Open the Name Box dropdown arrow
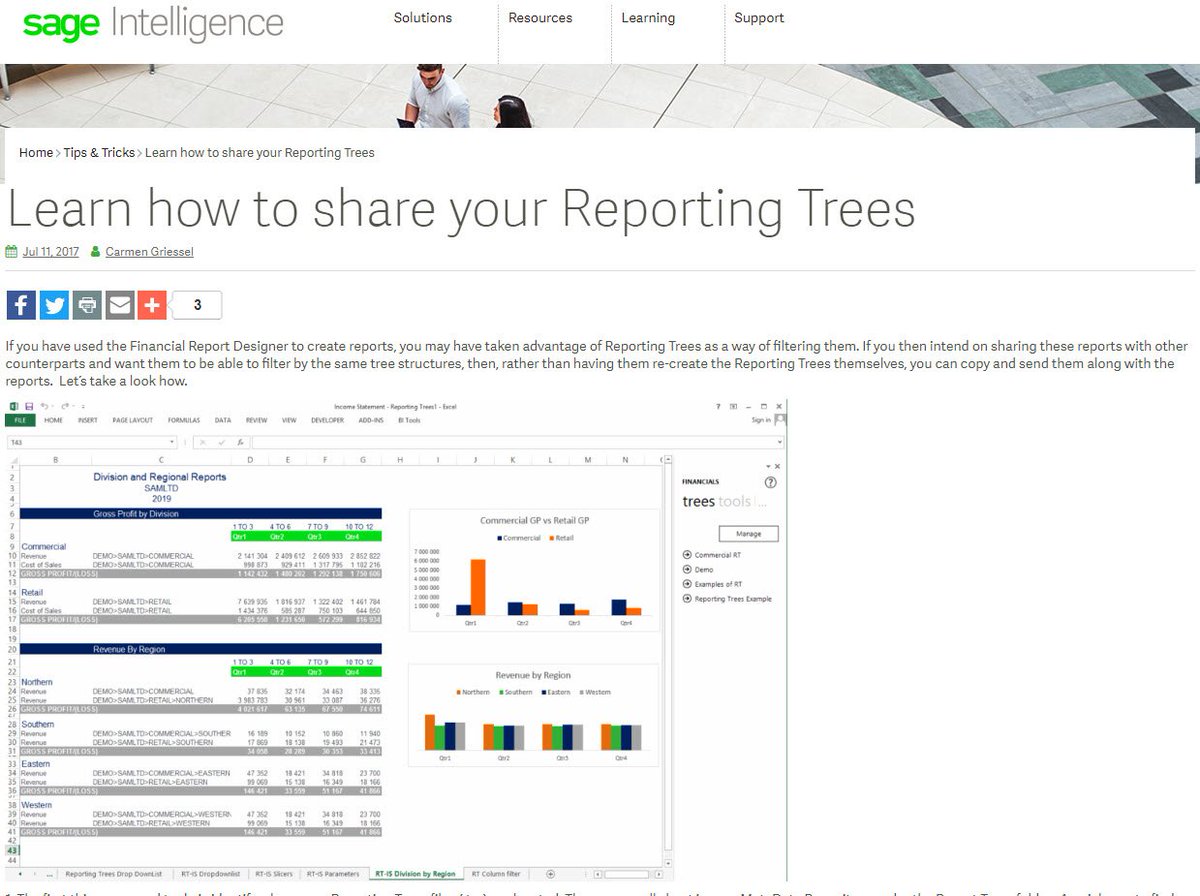This screenshot has height=896, width=1200. [172, 442]
